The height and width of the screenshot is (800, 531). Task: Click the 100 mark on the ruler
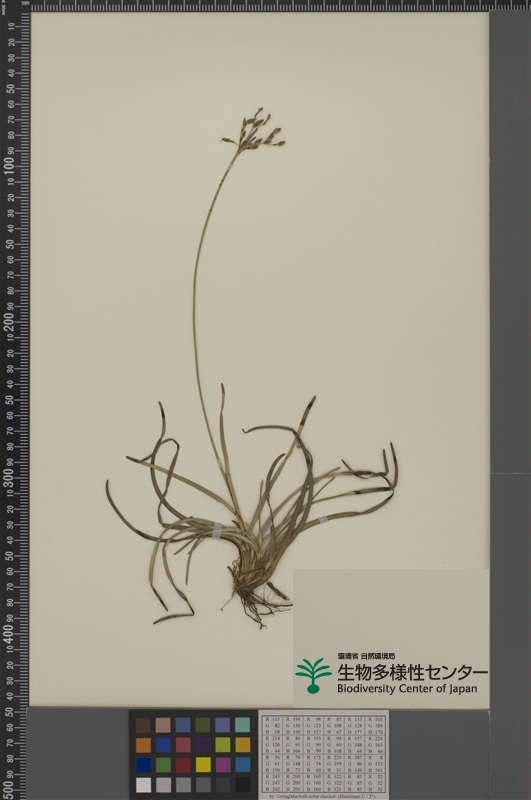(x=10, y=165)
